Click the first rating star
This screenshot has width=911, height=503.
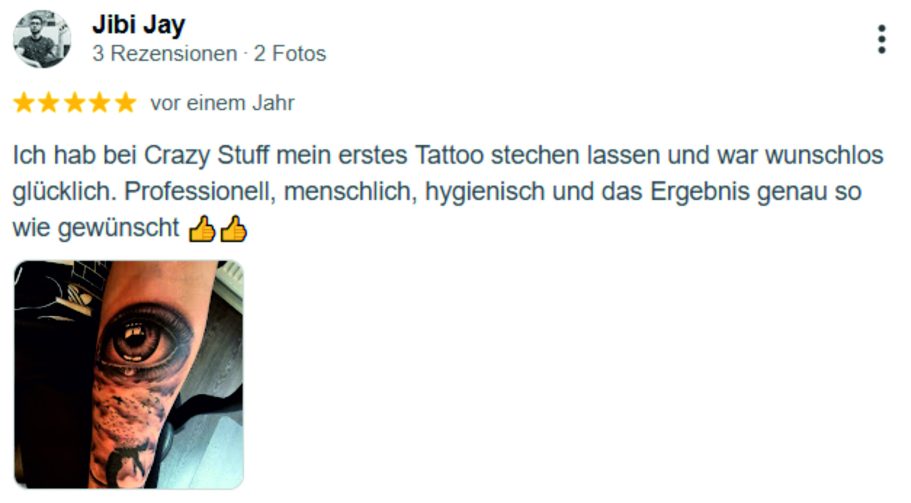pyautogui.click(x=24, y=103)
